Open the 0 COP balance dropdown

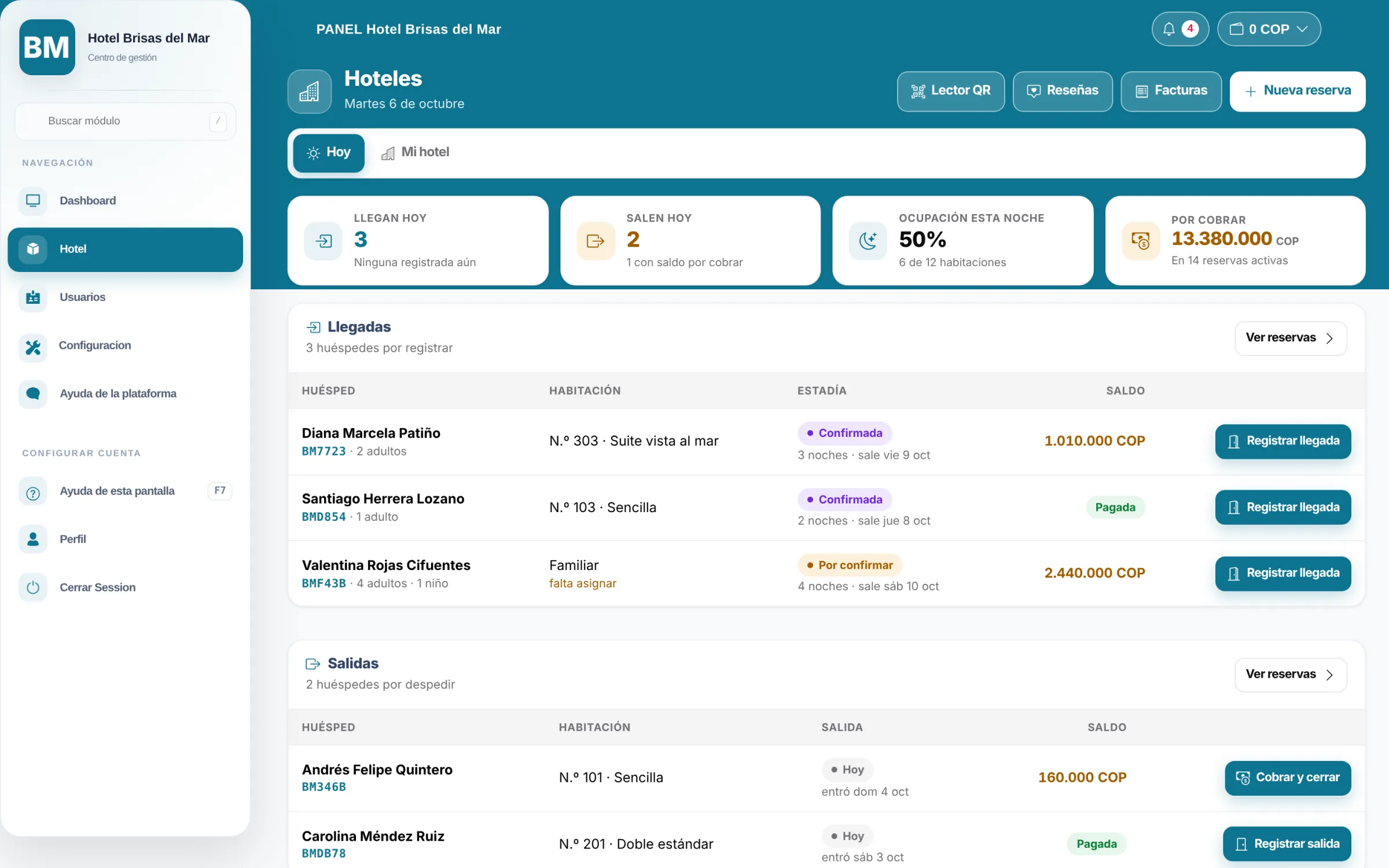click(1269, 29)
